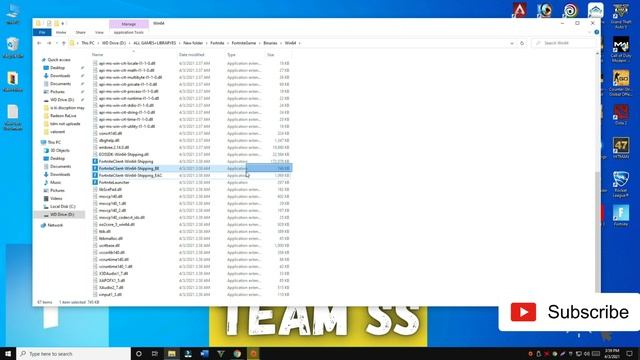Click Chrome icon in taskbar
This screenshot has height=360, width=640.
coord(237,353)
